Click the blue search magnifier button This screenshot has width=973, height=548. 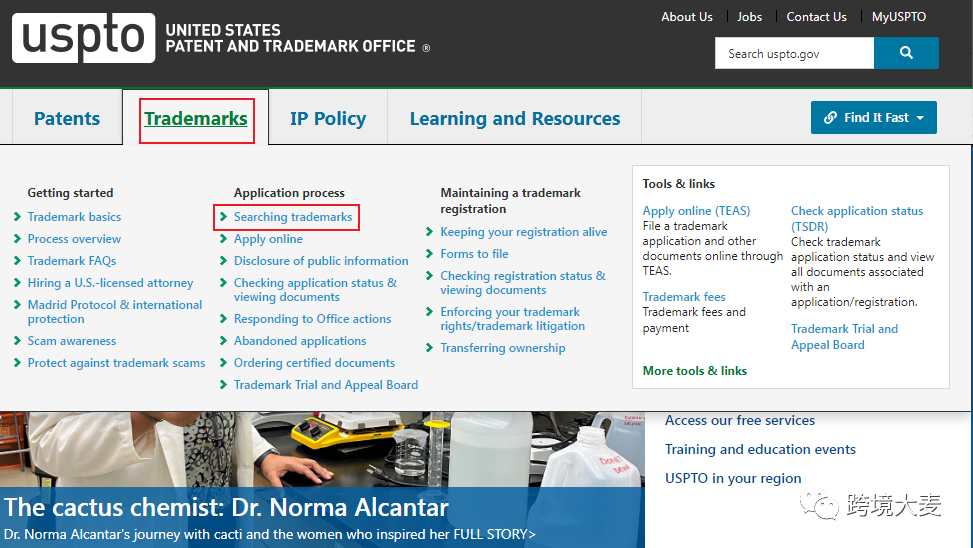pyautogui.click(x=906, y=53)
